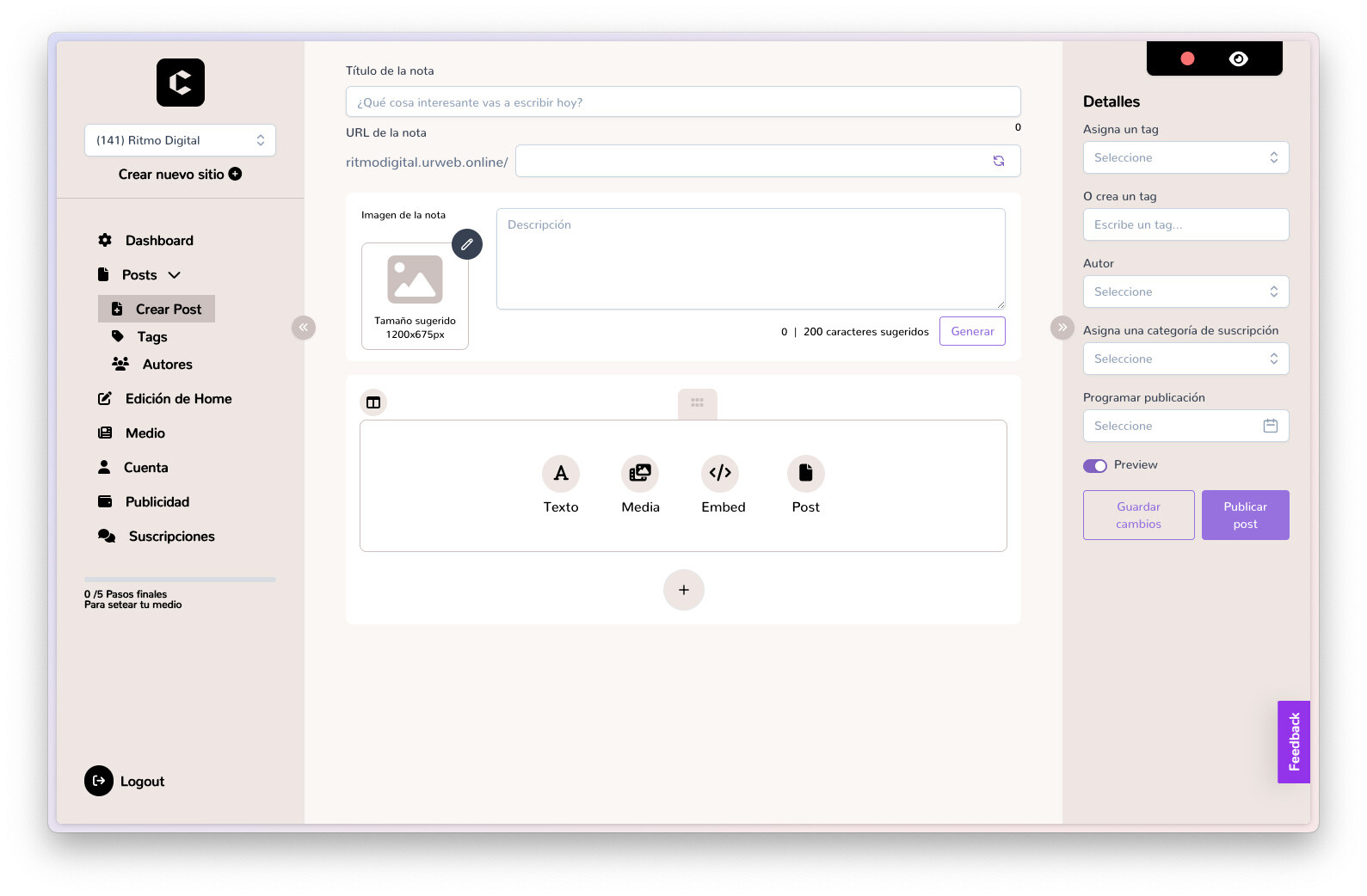Click the Posts document icon
This screenshot has height=896, width=1367.
click(x=103, y=274)
